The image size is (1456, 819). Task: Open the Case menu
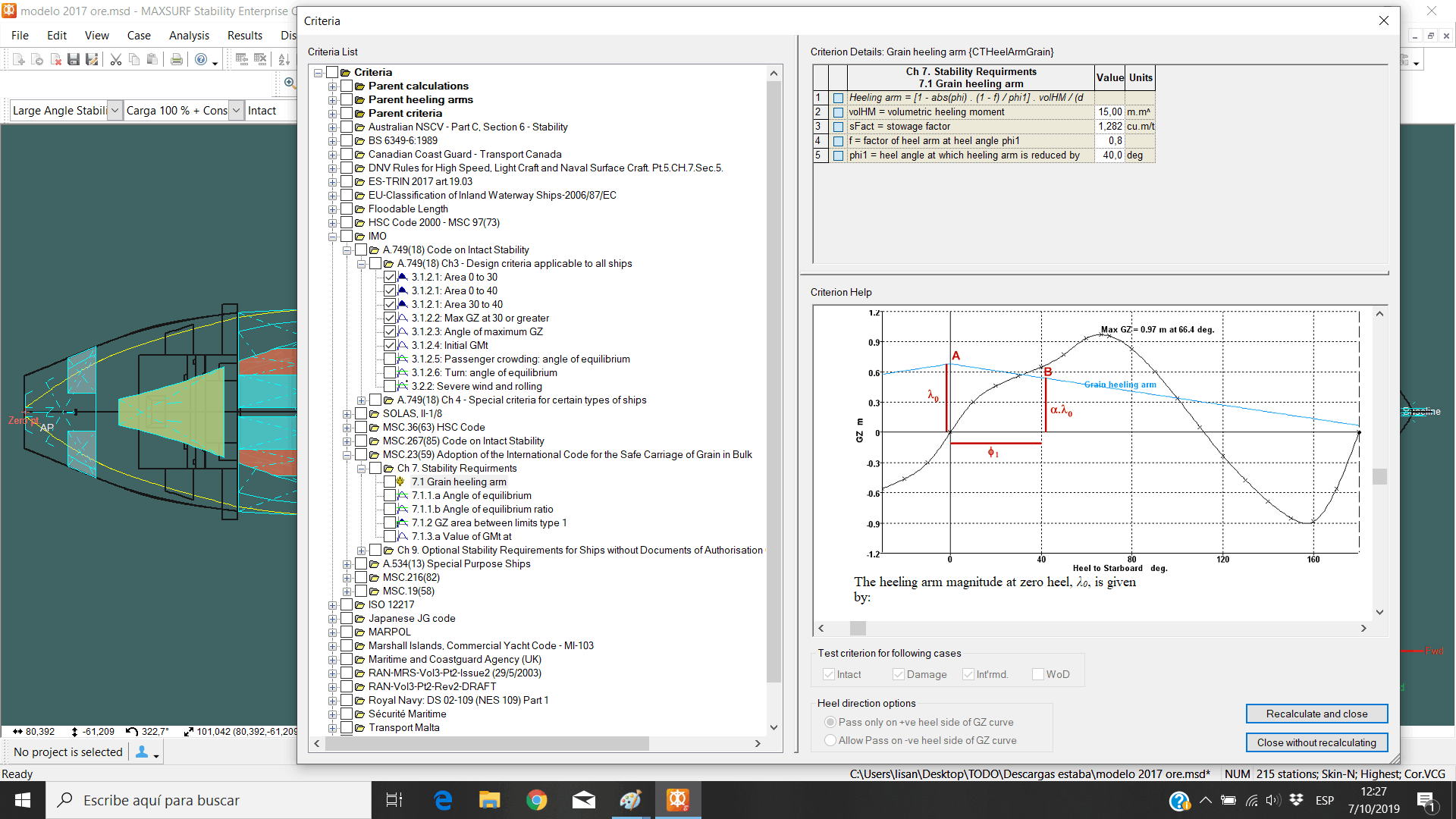click(x=139, y=35)
